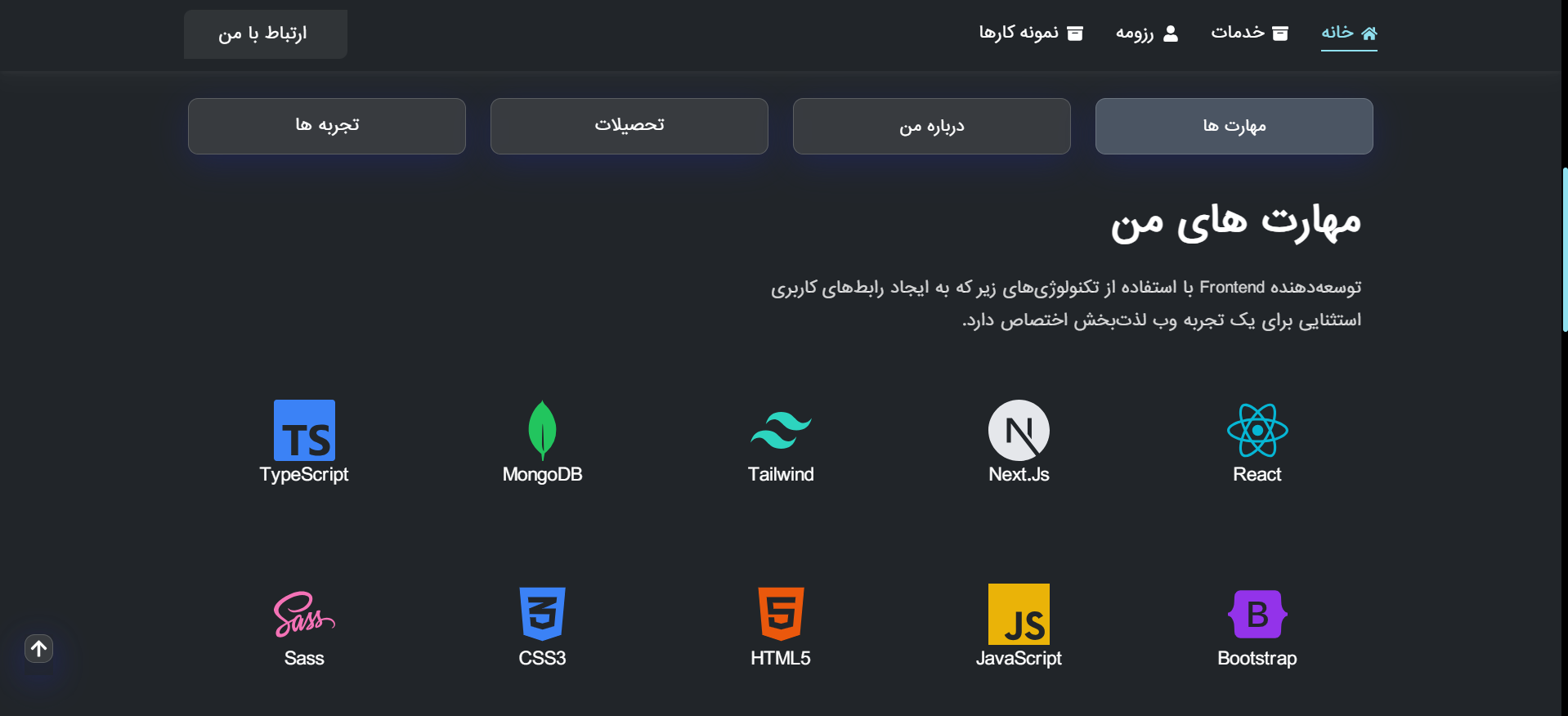The image size is (1568, 716).
Task: Click the Next.Js label text
Action: coord(1019,474)
